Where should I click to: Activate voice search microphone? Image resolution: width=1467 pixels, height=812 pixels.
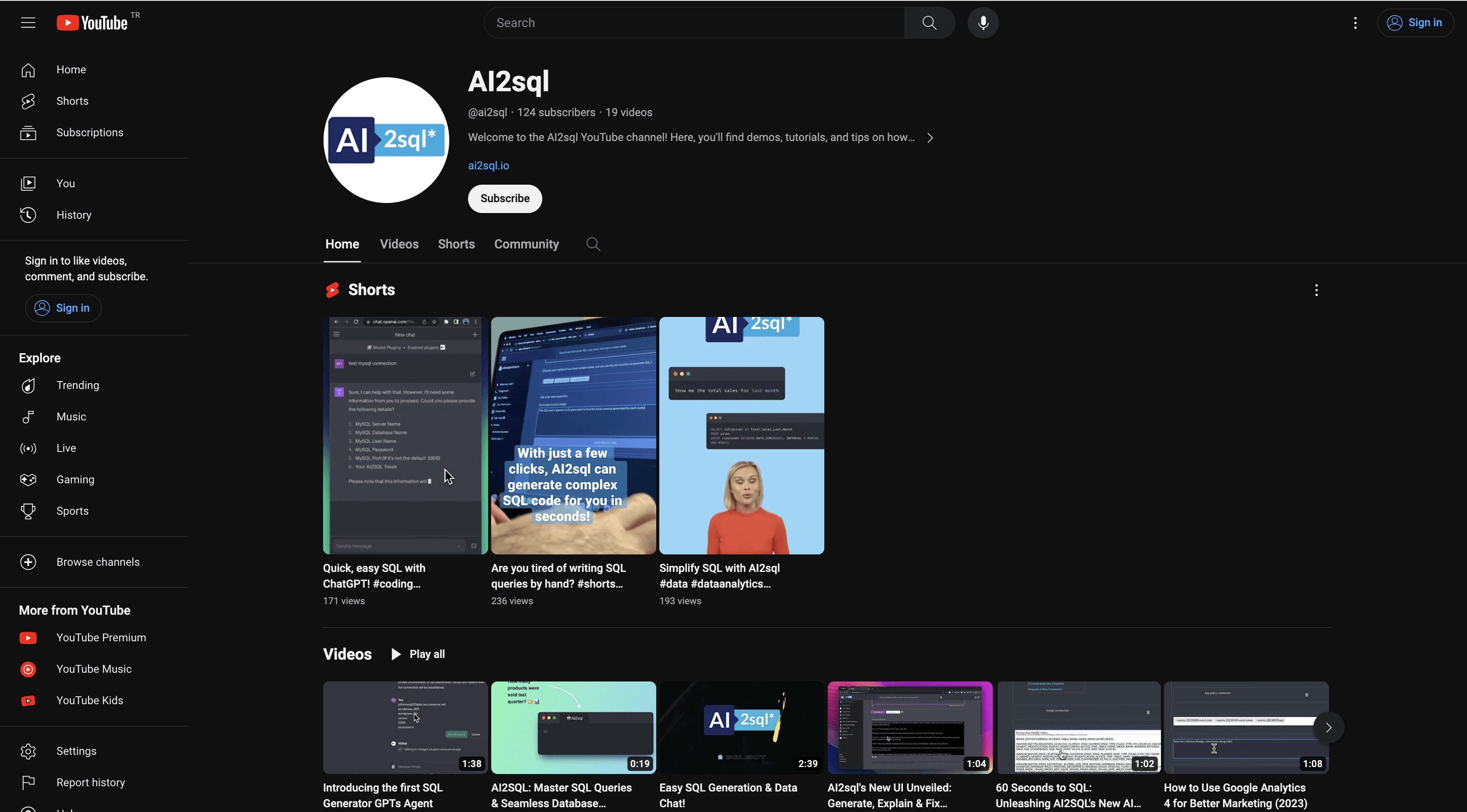983,23
